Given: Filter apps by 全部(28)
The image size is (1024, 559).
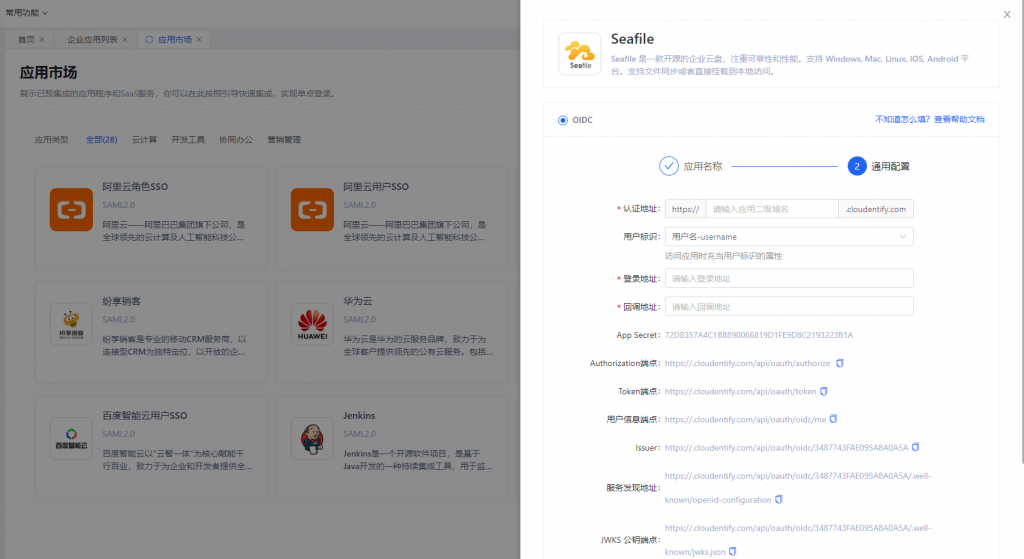Looking at the screenshot, I should [x=101, y=140].
